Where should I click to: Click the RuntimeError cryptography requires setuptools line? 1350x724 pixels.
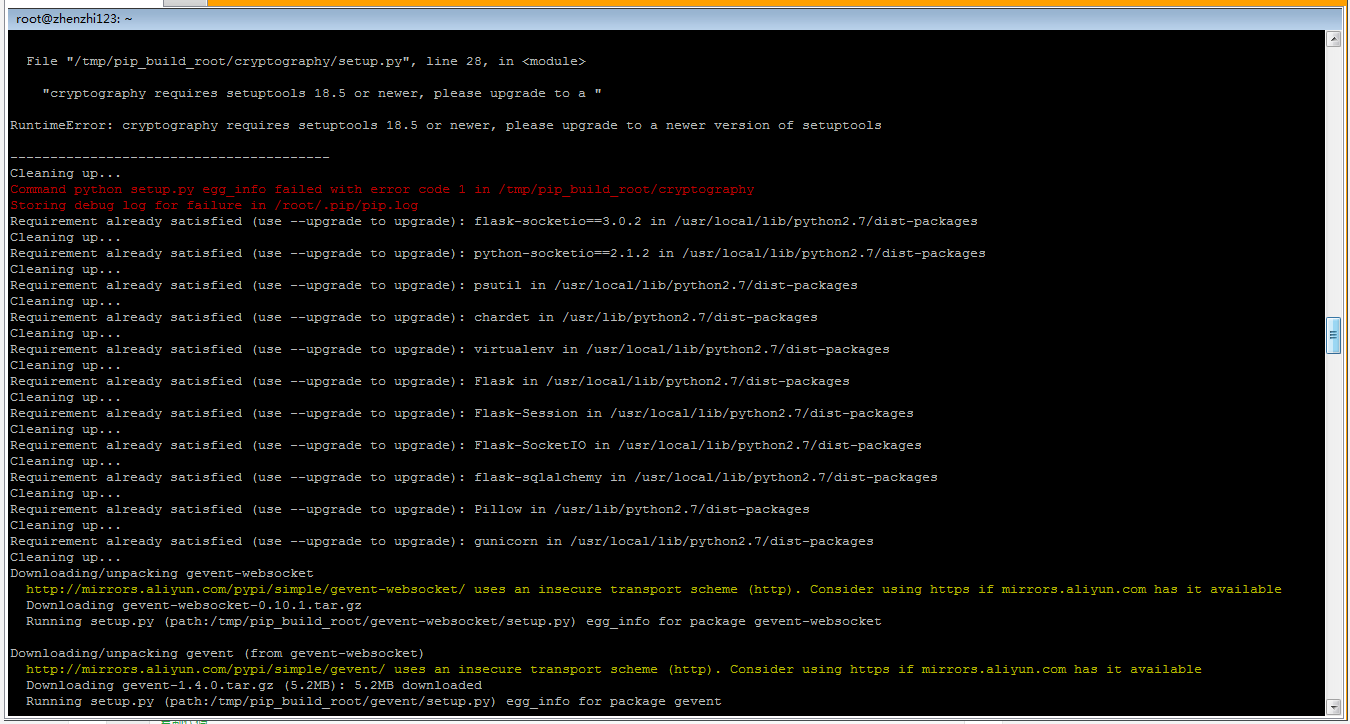(x=446, y=126)
